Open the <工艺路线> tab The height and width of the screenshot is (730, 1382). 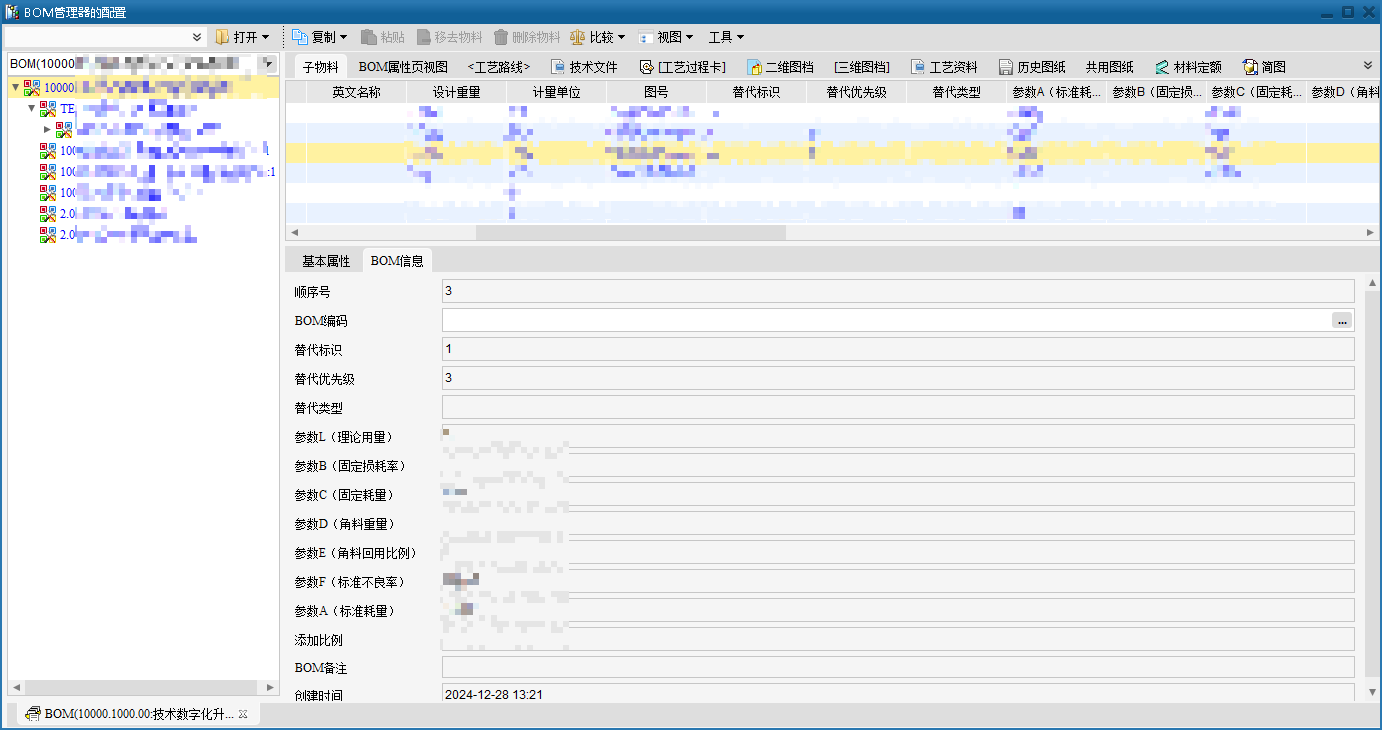click(499, 67)
